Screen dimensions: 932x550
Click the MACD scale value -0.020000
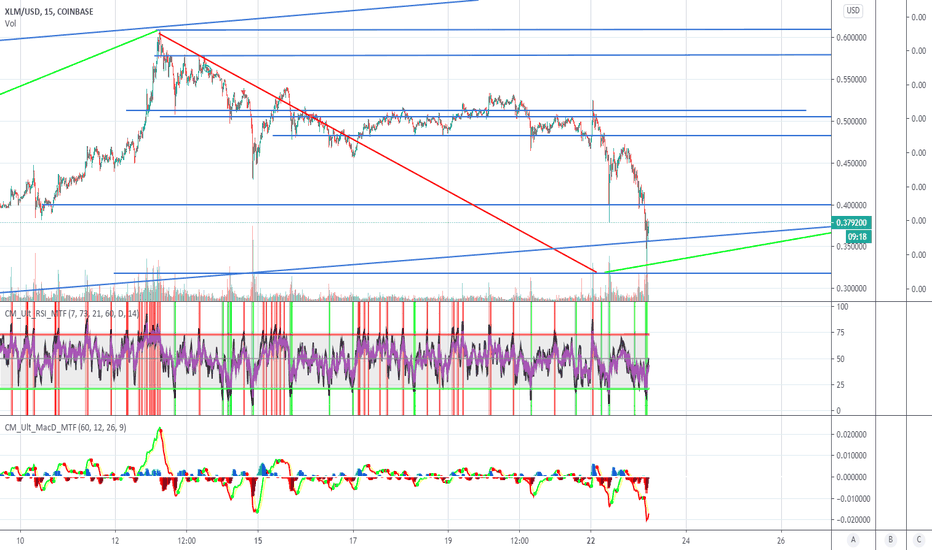tap(852, 520)
